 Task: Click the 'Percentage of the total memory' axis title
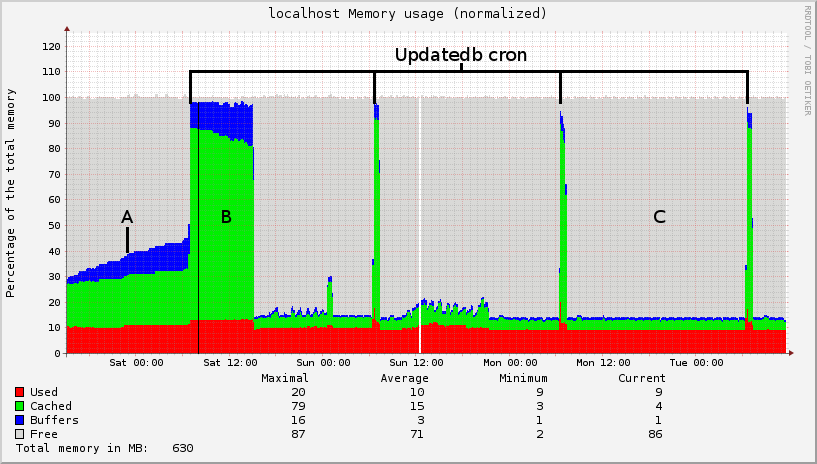point(11,193)
